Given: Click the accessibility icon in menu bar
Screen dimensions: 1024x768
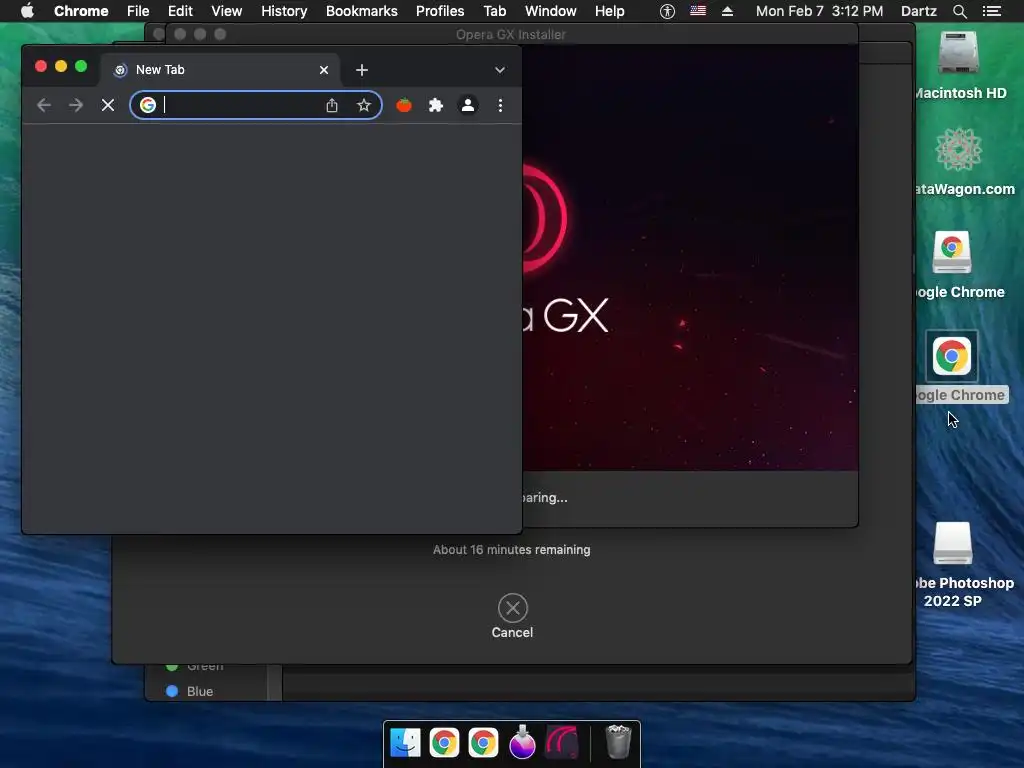Looking at the screenshot, I should tap(667, 11).
